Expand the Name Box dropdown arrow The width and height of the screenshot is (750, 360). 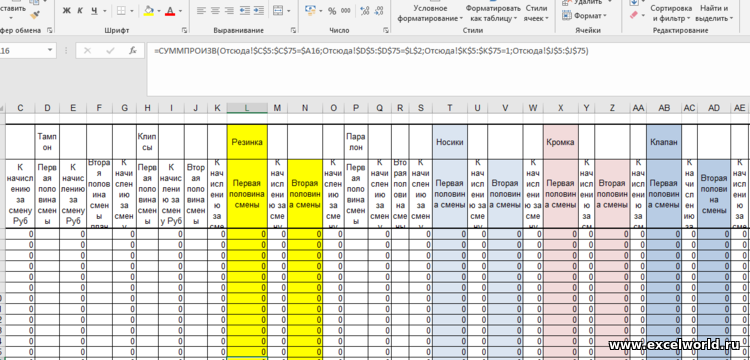(x=50, y=50)
